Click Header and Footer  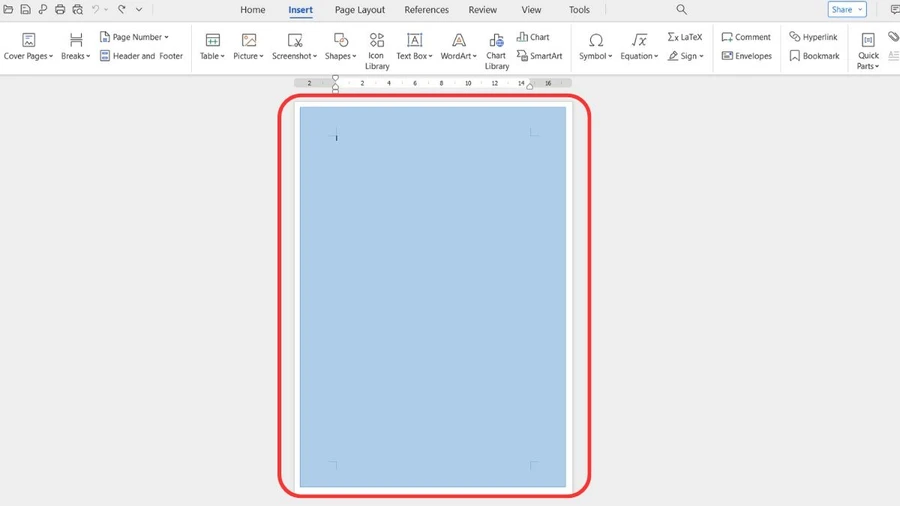[141, 56]
